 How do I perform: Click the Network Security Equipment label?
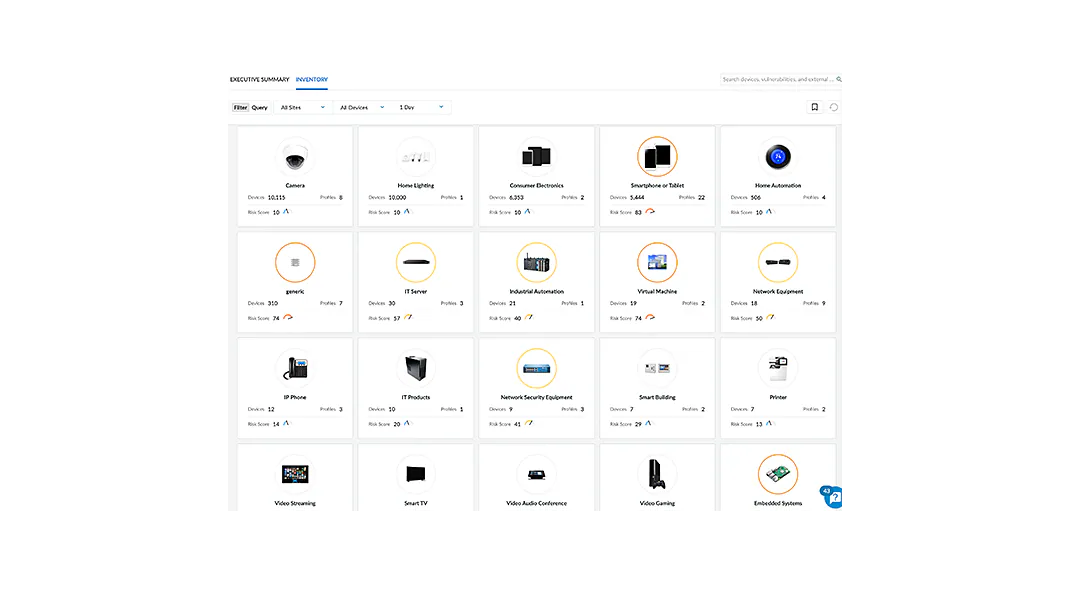click(536, 397)
